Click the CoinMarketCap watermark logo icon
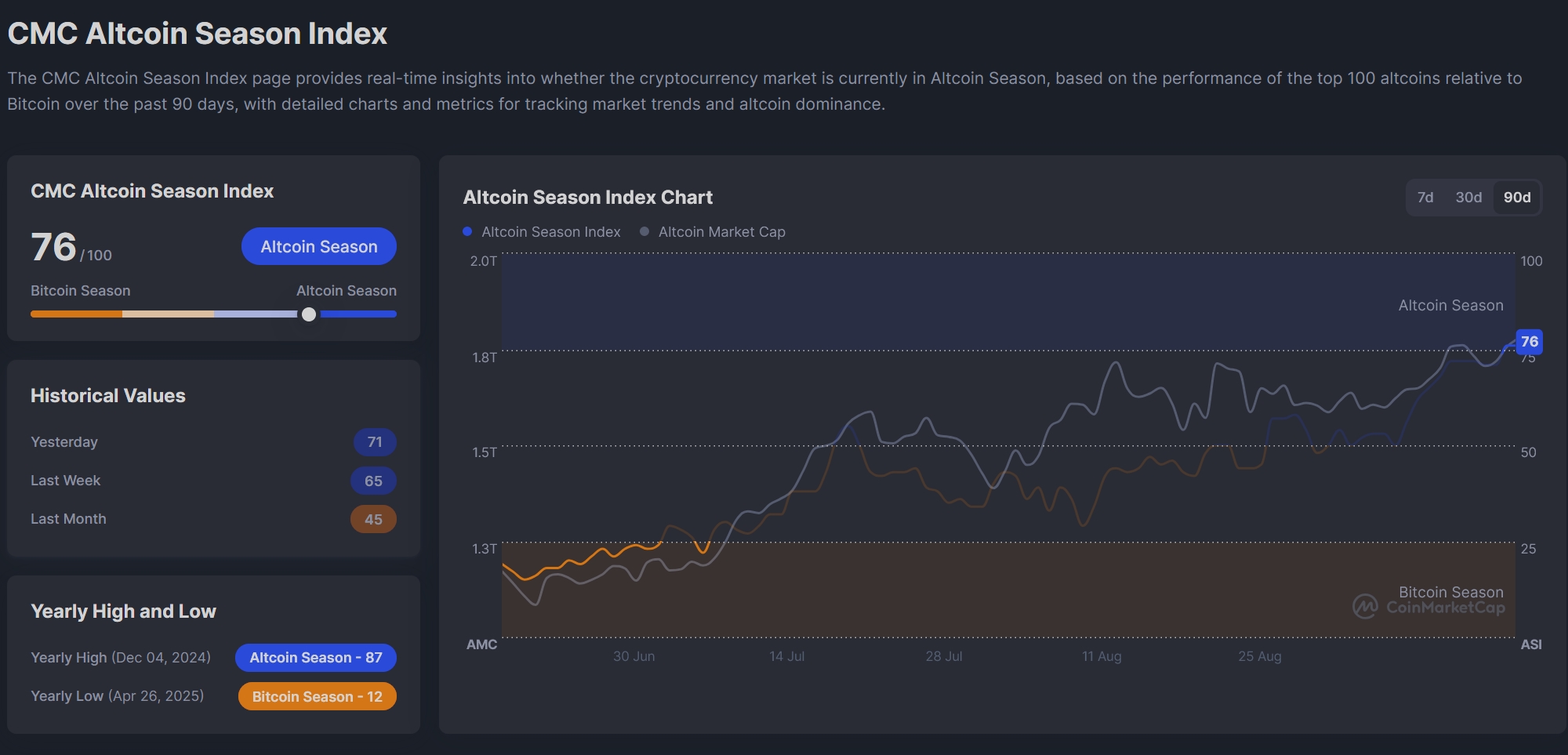Image resolution: width=1568 pixels, height=755 pixels. pyautogui.click(x=1365, y=606)
